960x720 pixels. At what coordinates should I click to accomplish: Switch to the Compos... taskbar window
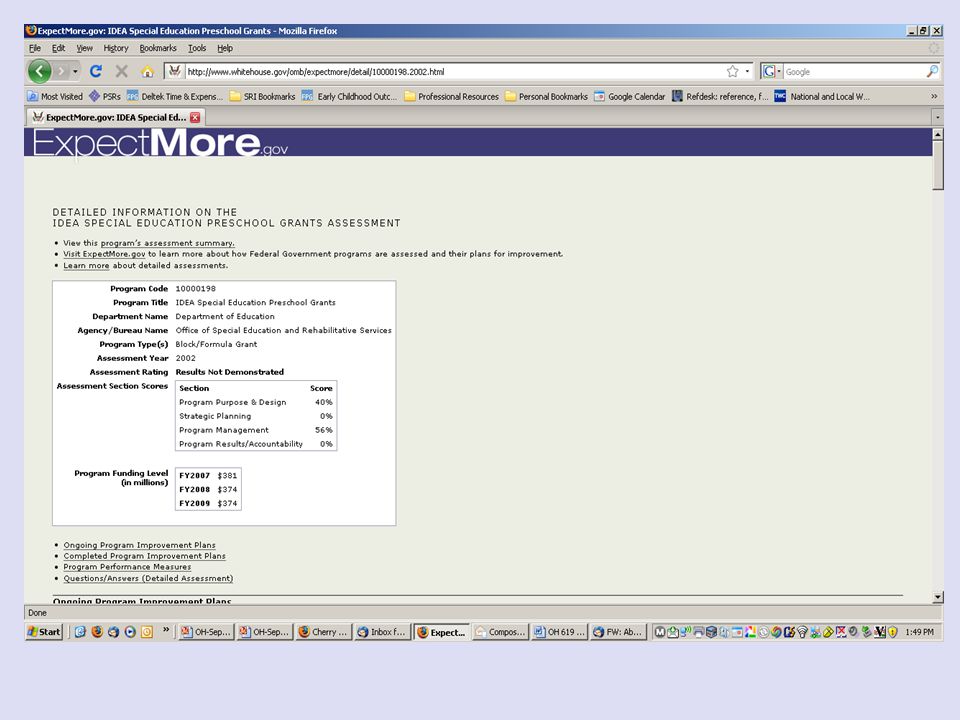500,632
